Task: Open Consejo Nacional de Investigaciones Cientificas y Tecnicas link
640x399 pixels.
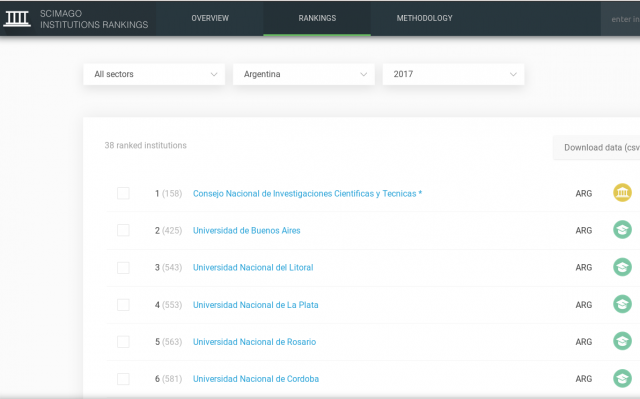Action: (x=307, y=194)
